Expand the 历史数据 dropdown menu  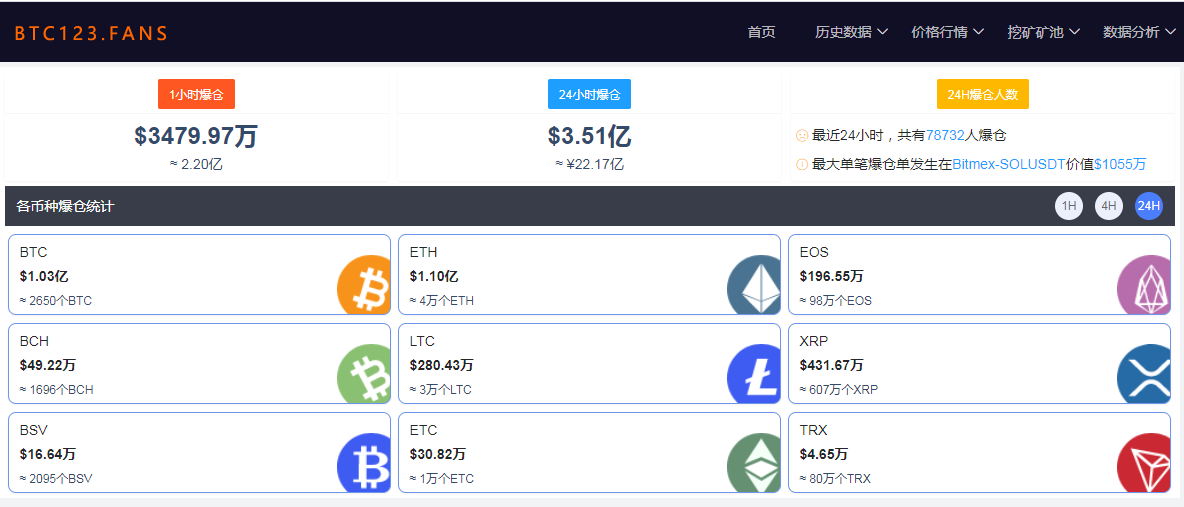851,32
